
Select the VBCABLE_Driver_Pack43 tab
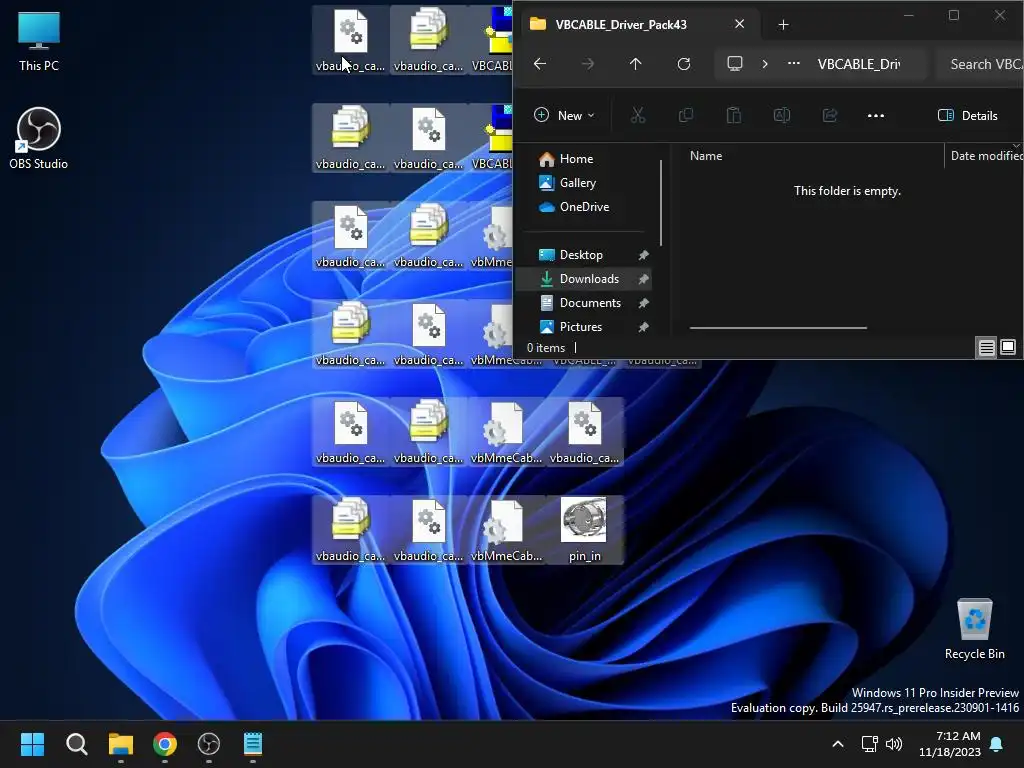tap(640, 25)
